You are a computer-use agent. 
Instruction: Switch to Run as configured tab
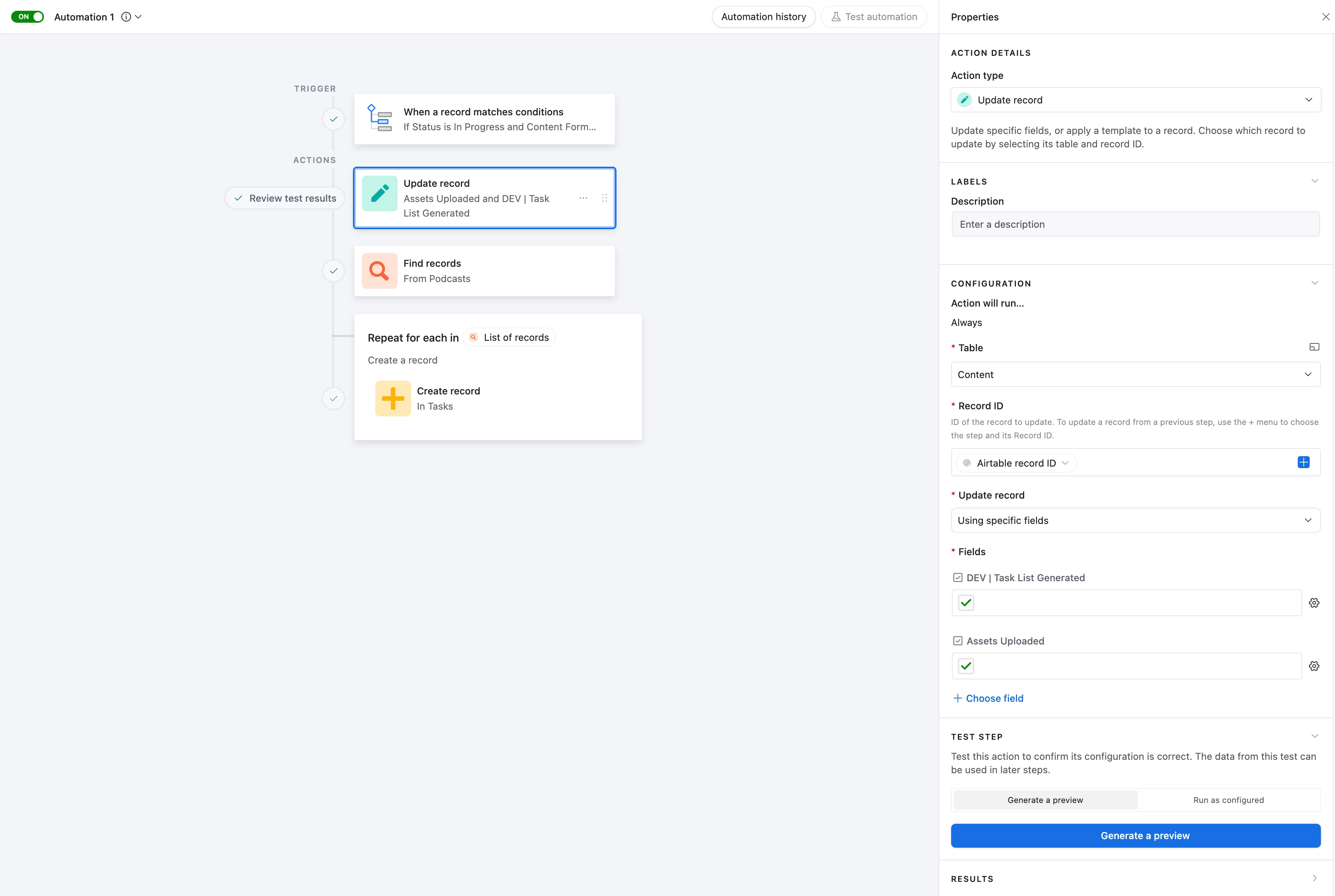(x=1228, y=800)
